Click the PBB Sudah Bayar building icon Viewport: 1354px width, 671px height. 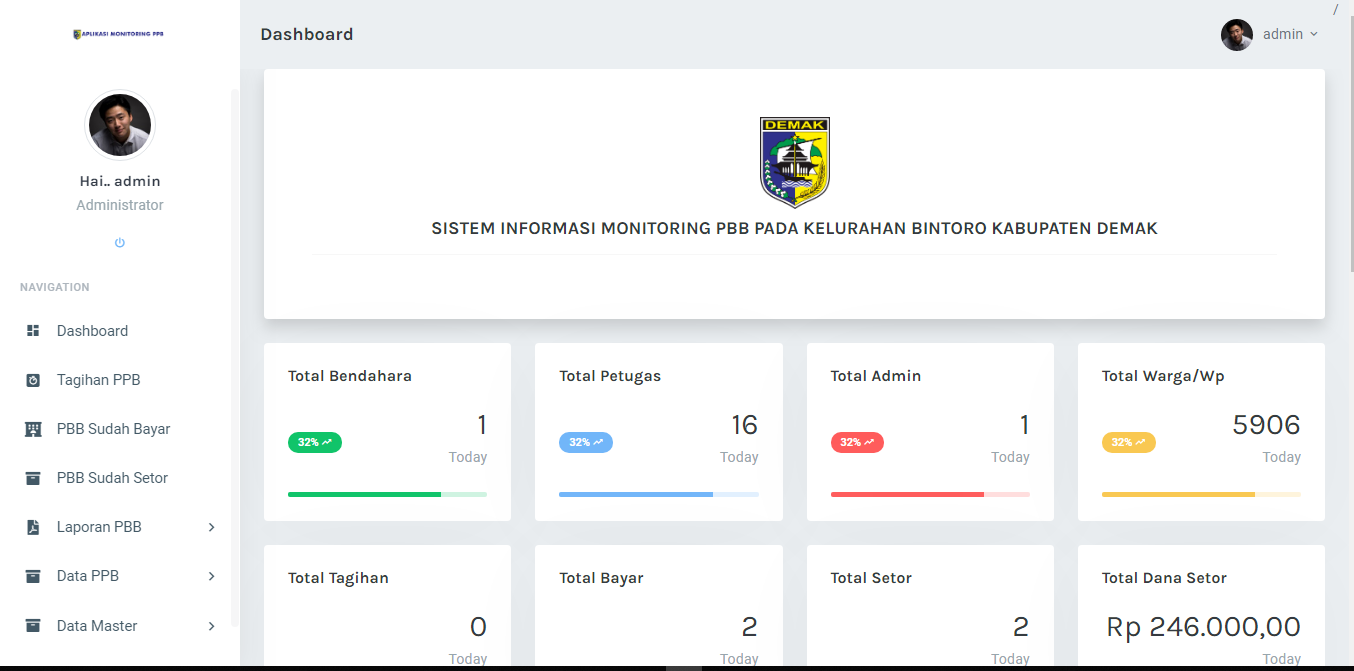(33, 429)
